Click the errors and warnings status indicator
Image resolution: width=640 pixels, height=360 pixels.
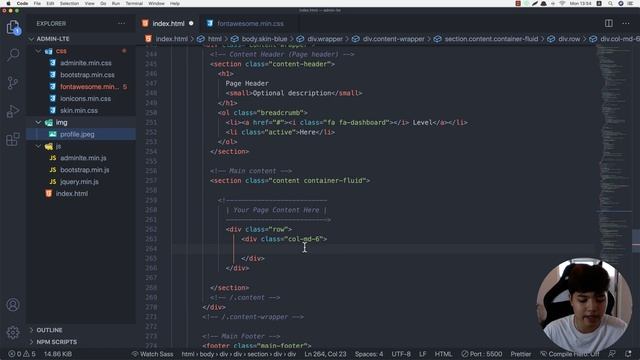22,354
